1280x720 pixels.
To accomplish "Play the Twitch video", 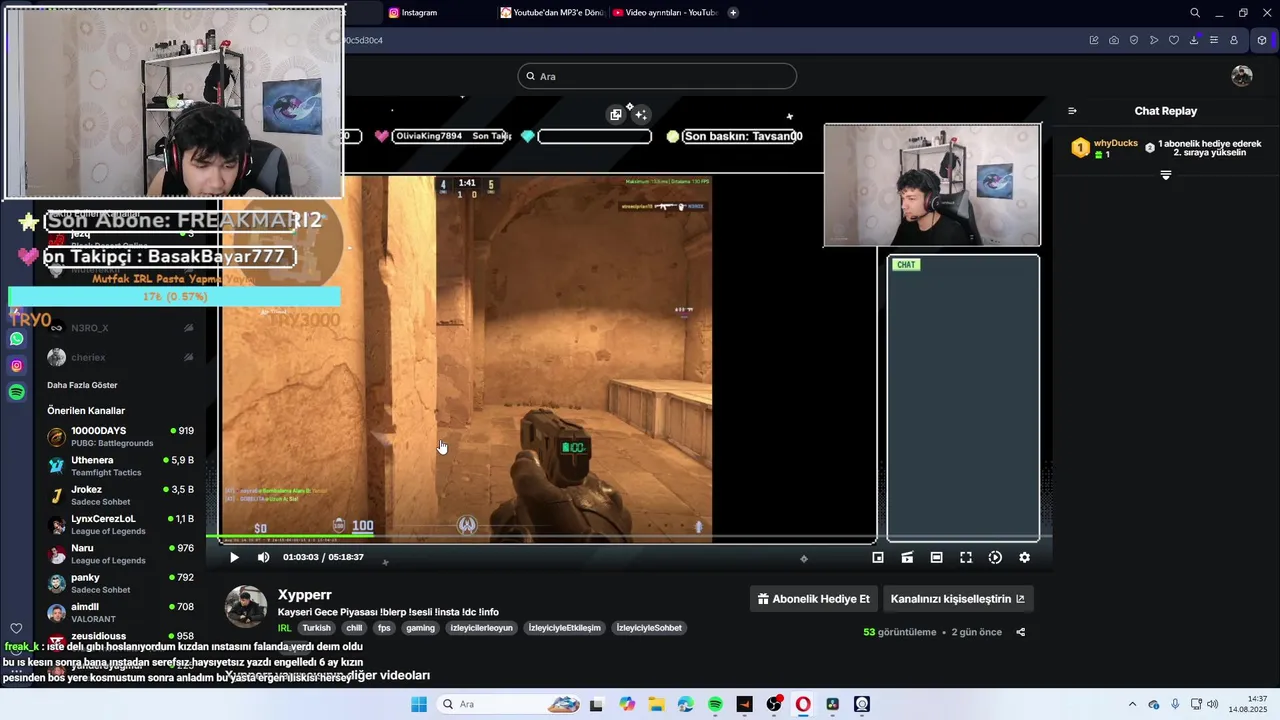I will tap(234, 558).
